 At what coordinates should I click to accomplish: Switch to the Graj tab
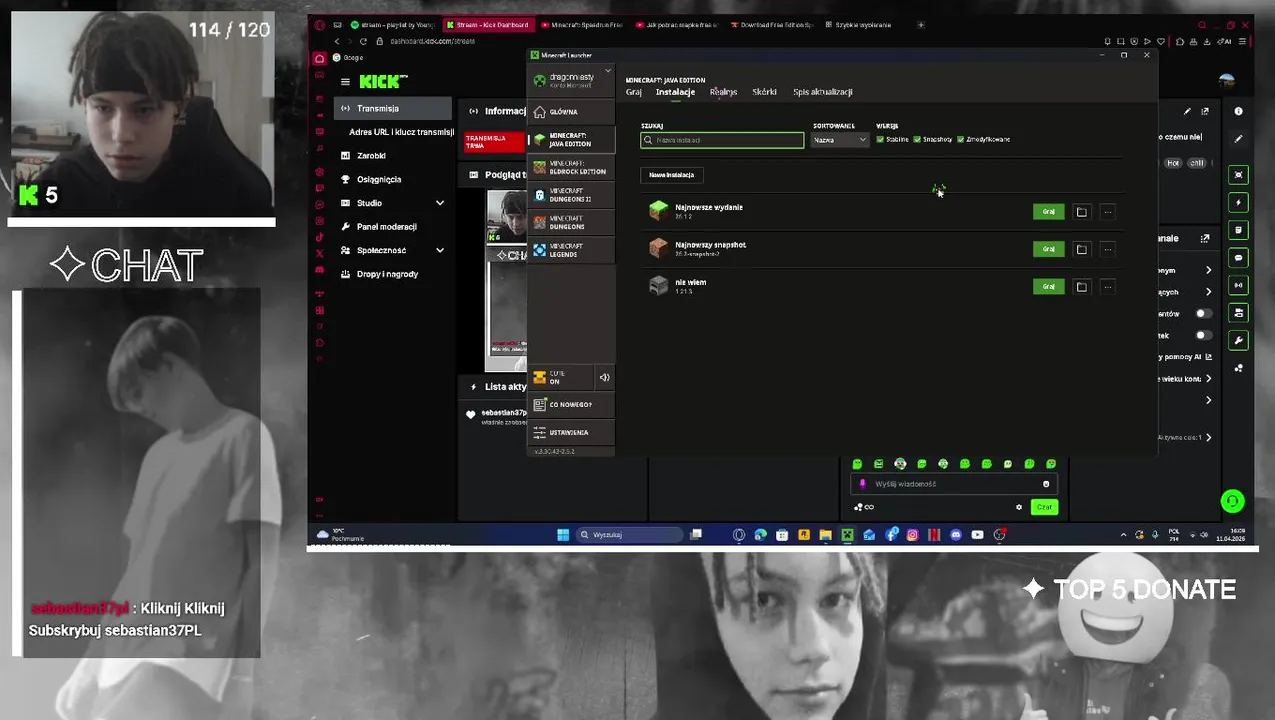[634, 92]
